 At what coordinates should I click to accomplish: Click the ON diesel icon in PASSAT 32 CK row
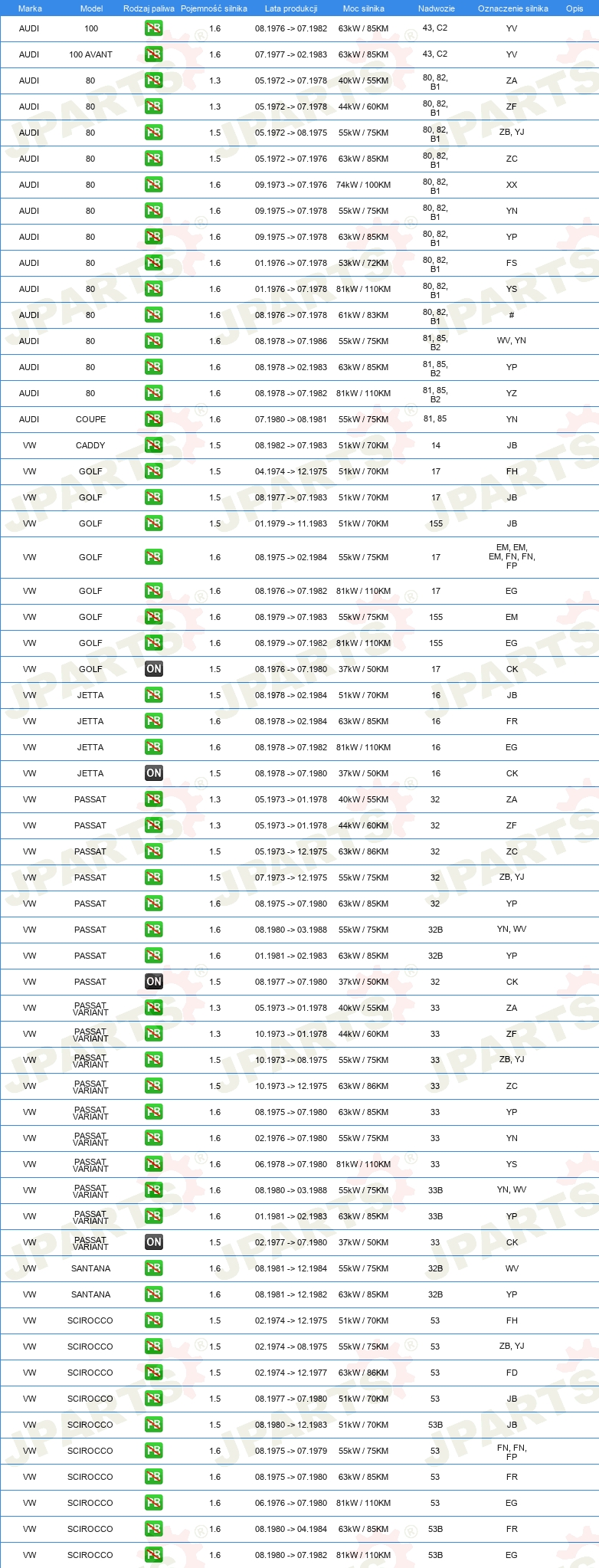(154, 982)
